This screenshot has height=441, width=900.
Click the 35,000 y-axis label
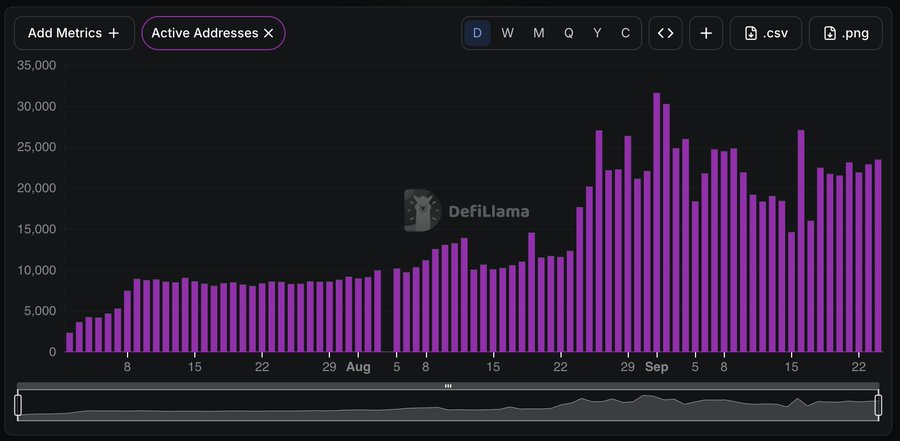pyautogui.click(x=37, y=65)
